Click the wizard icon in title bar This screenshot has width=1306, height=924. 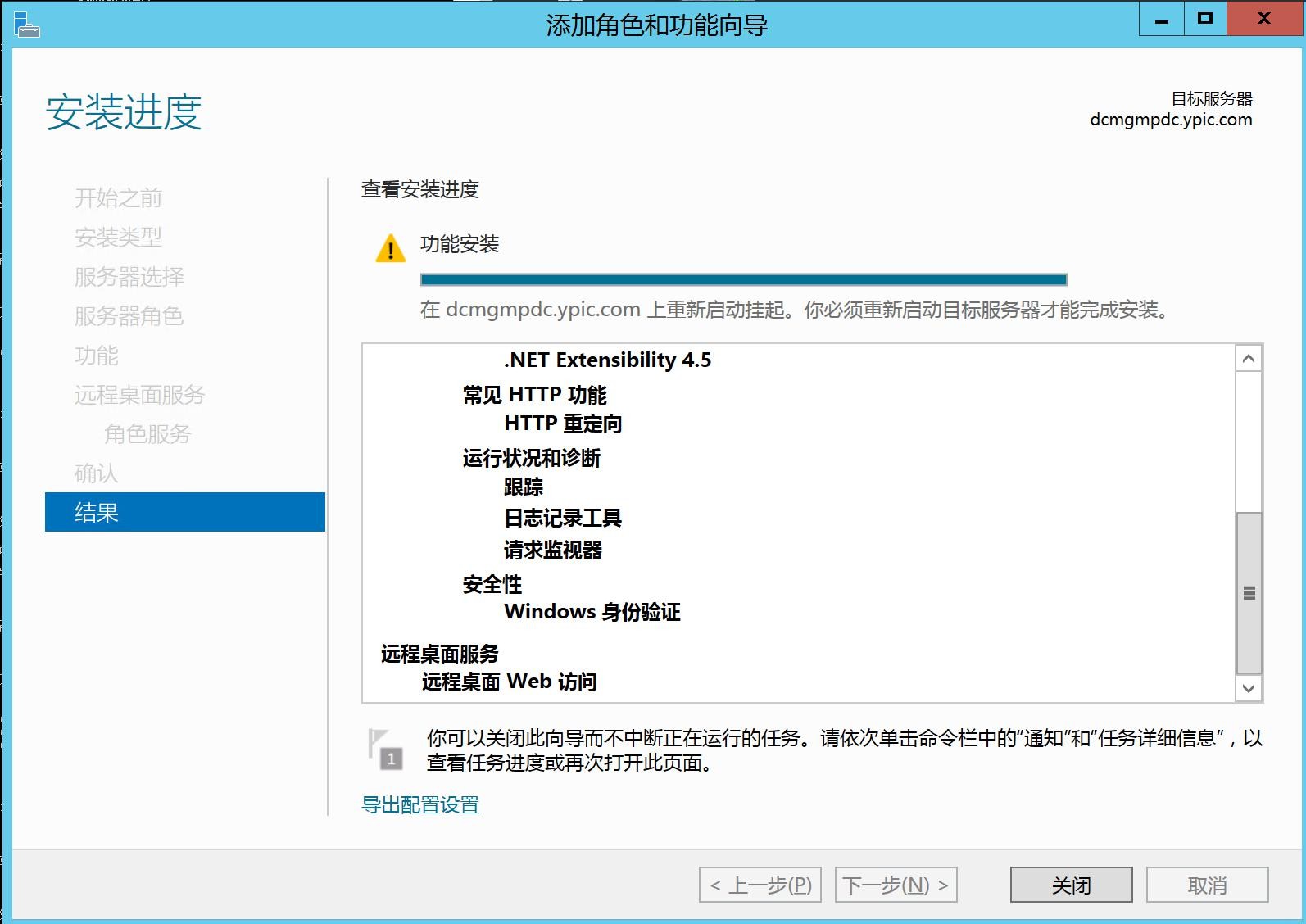click(26, 25)
